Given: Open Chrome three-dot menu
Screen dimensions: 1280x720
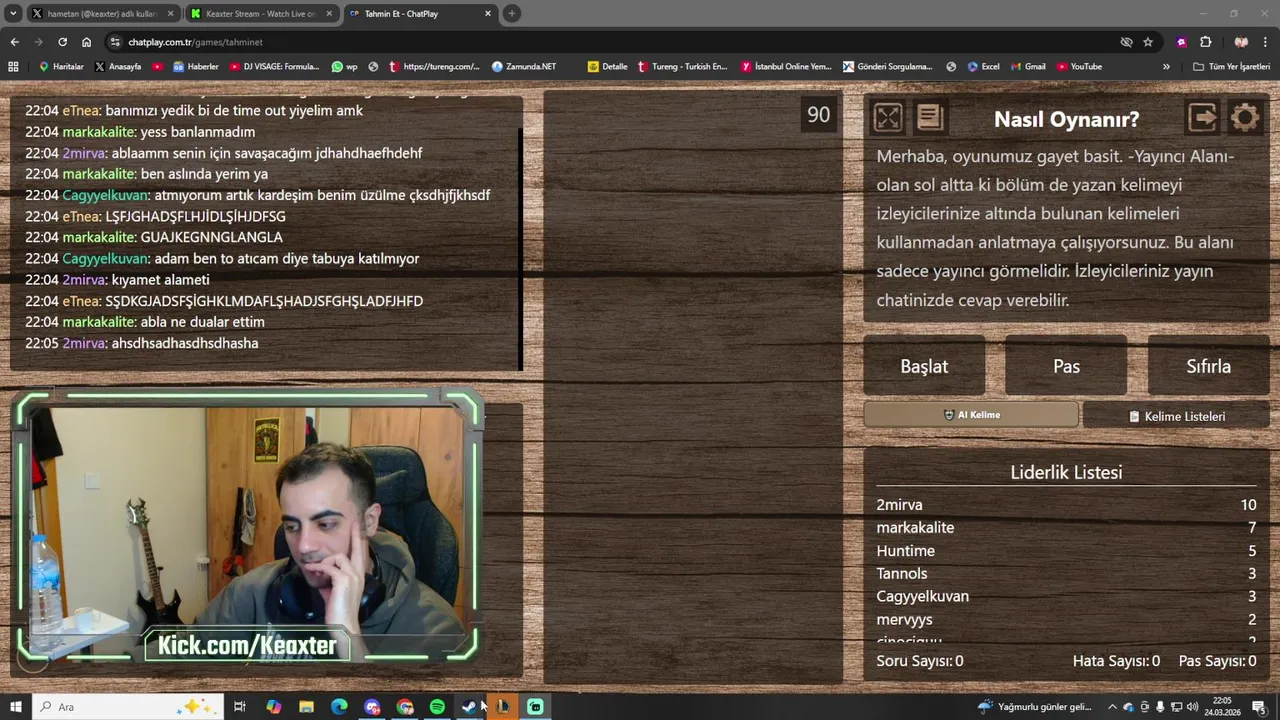Looking at the screenshot, I should (x=1266, y=42).
